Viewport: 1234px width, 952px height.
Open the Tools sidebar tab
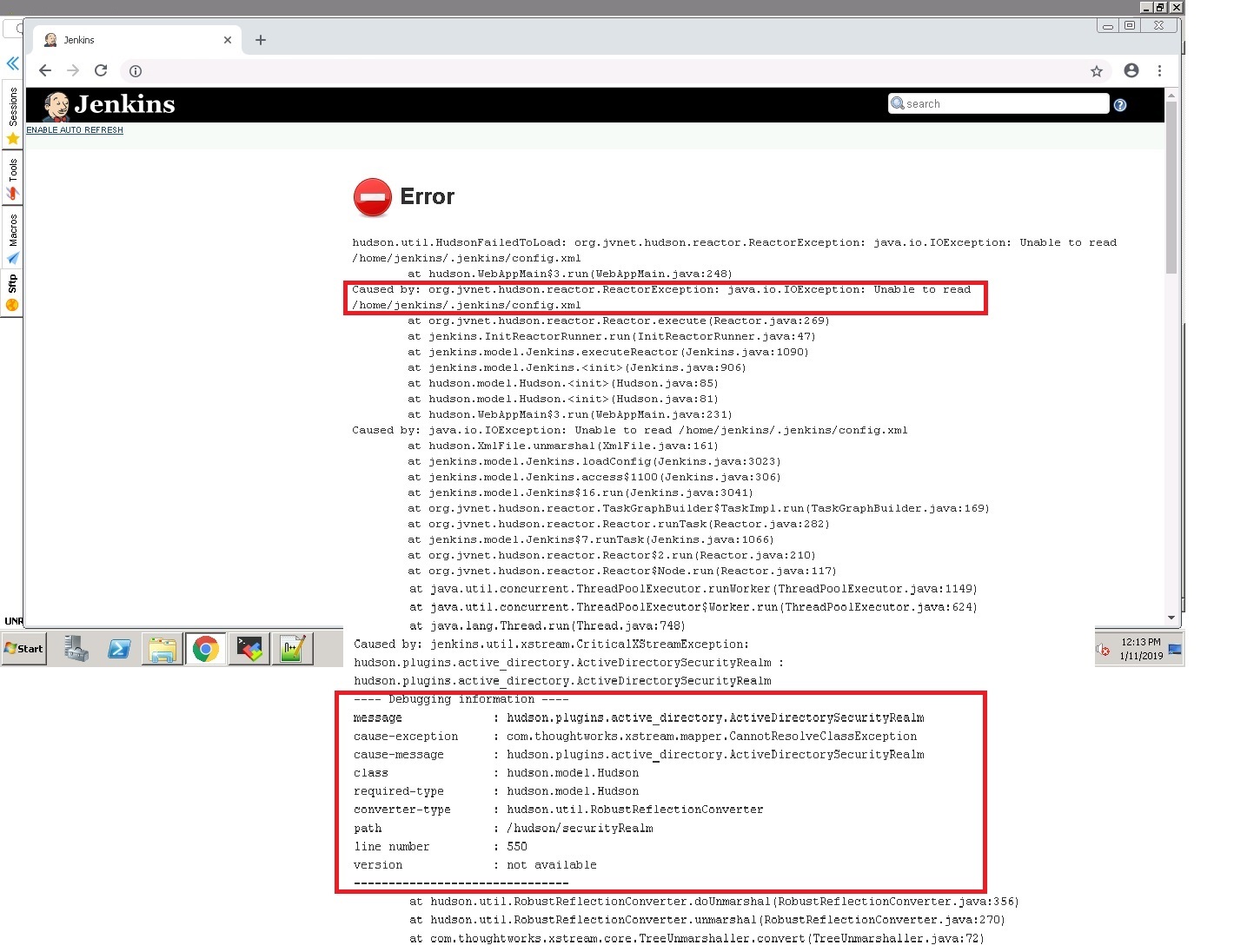click(12, 179)
